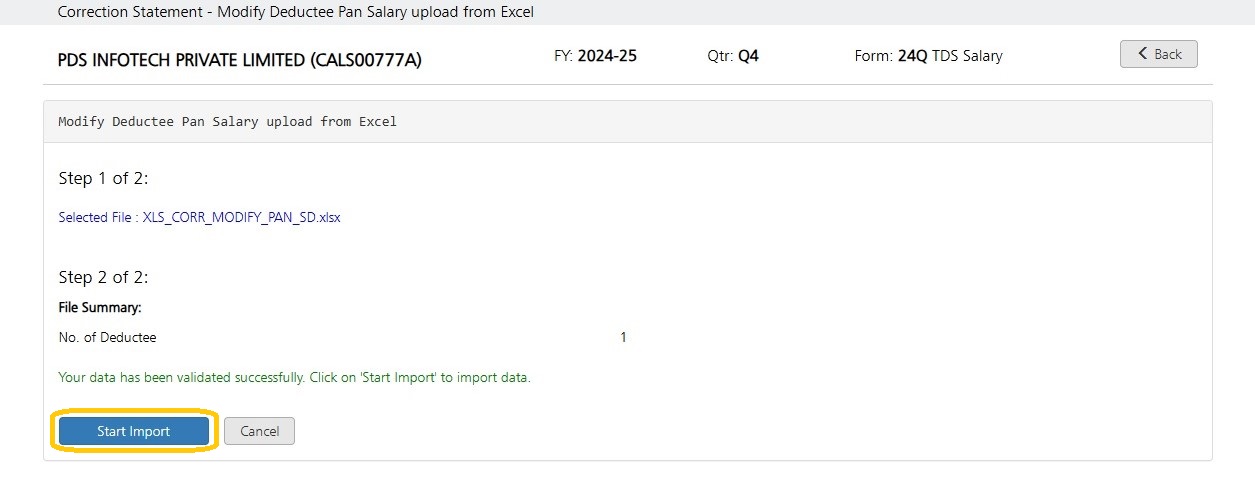Click the FY 2024-25 value
The image size is (1255, 481).
[607, 56]
